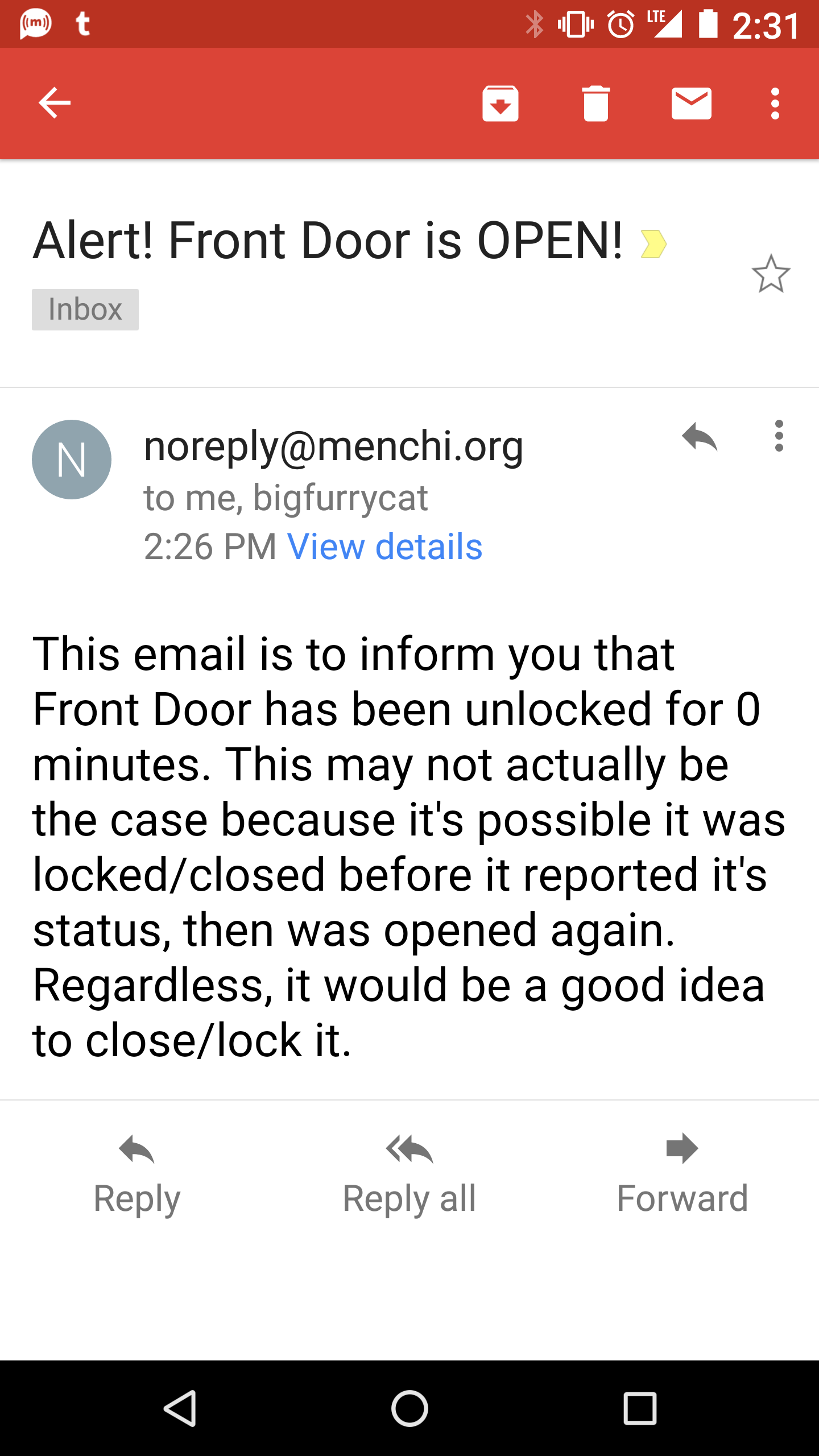Click the quick reply arrow beside sender
The height and width of the screenshot is (1456, 819).
[700, 437]
